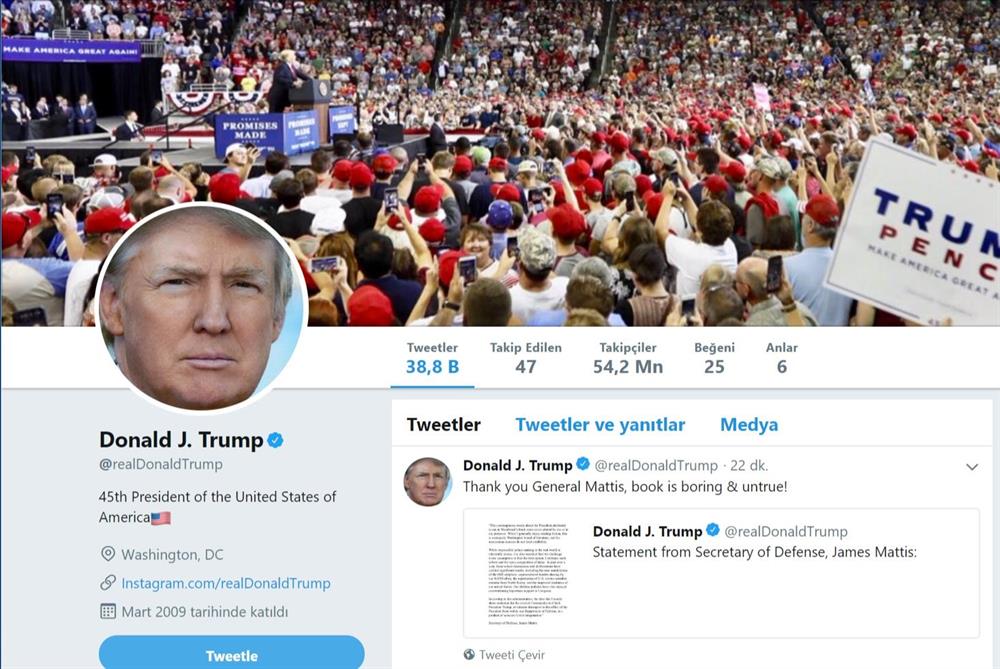Click the Washington, DC location pin icon
Screen dimensions: 1000x669
click(x=108, y=554)
